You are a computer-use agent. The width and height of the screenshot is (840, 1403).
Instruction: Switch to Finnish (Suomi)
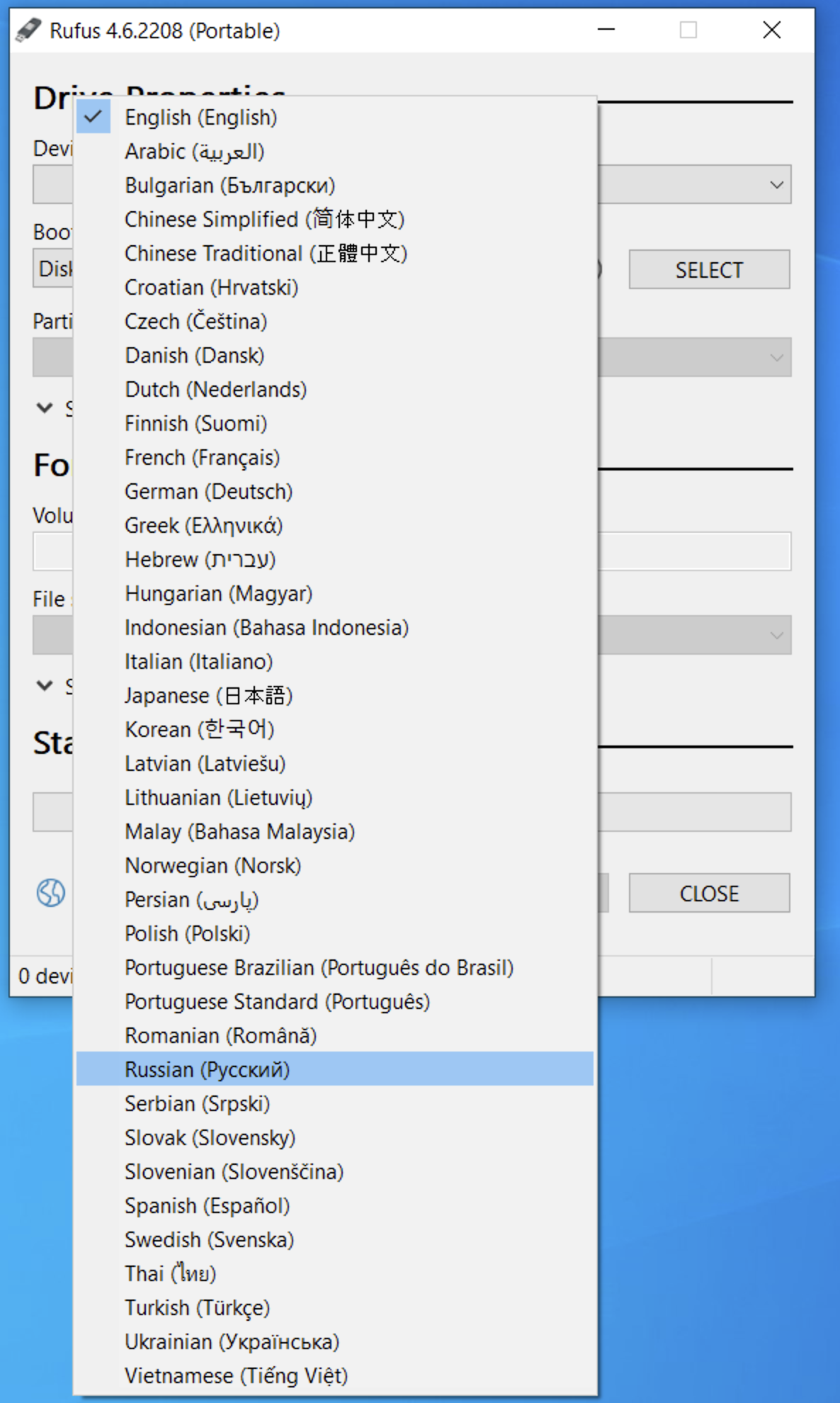(335, 424)
